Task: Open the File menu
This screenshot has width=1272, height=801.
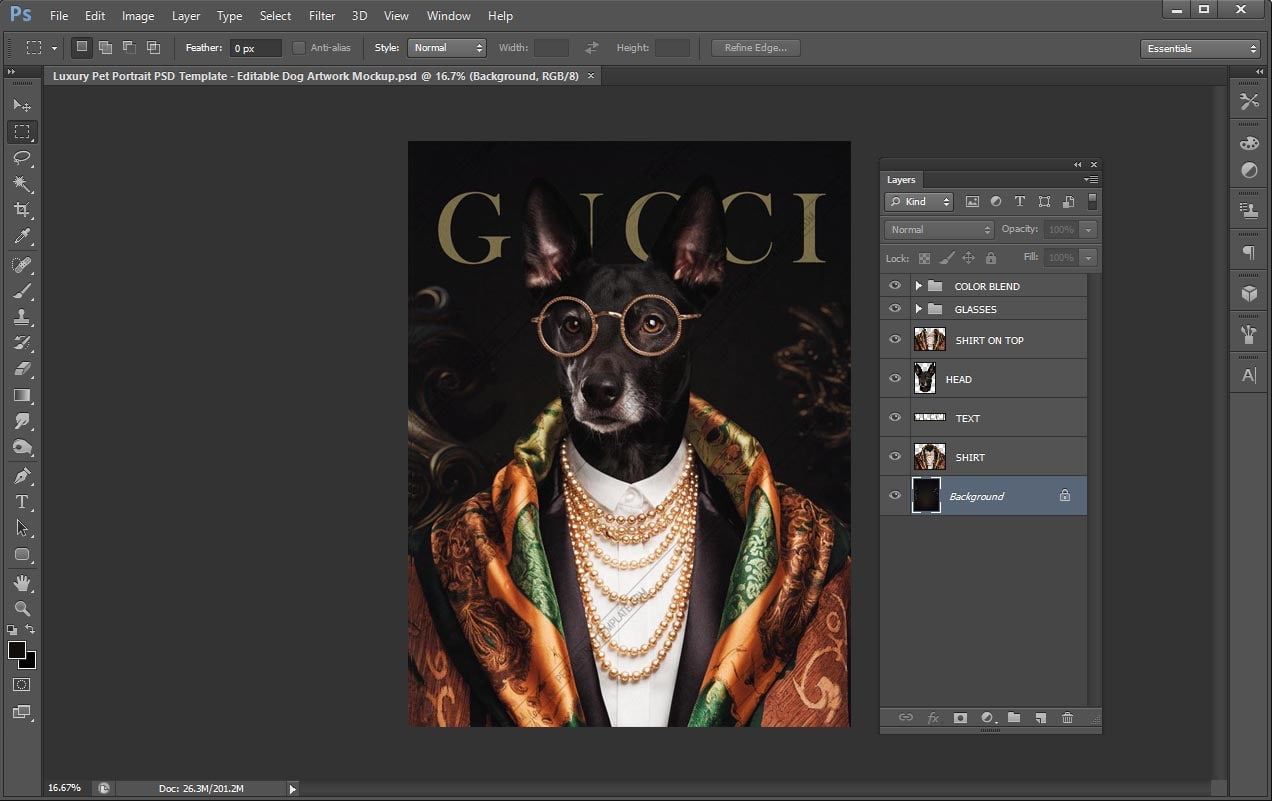Action: click(59, 16)
